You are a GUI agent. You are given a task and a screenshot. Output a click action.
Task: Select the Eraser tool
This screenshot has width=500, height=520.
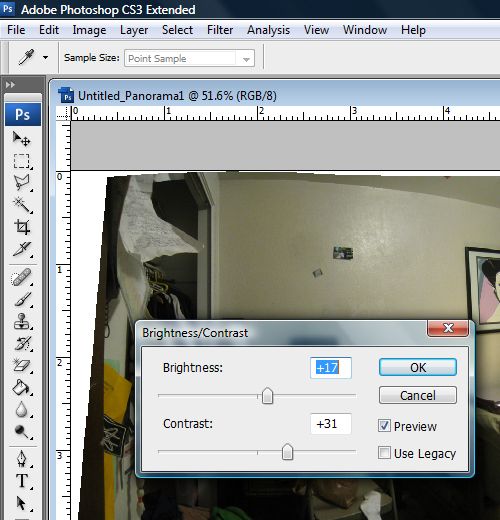coord(22,365)
